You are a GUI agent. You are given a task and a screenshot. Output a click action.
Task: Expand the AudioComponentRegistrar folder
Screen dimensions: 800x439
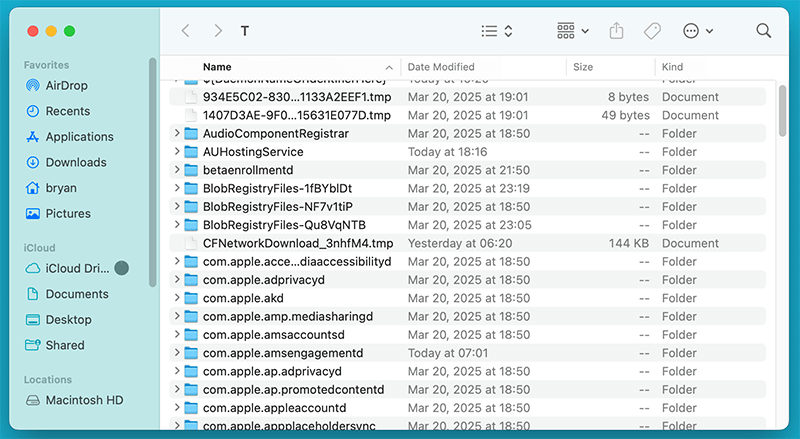click(x=177, y=133)
